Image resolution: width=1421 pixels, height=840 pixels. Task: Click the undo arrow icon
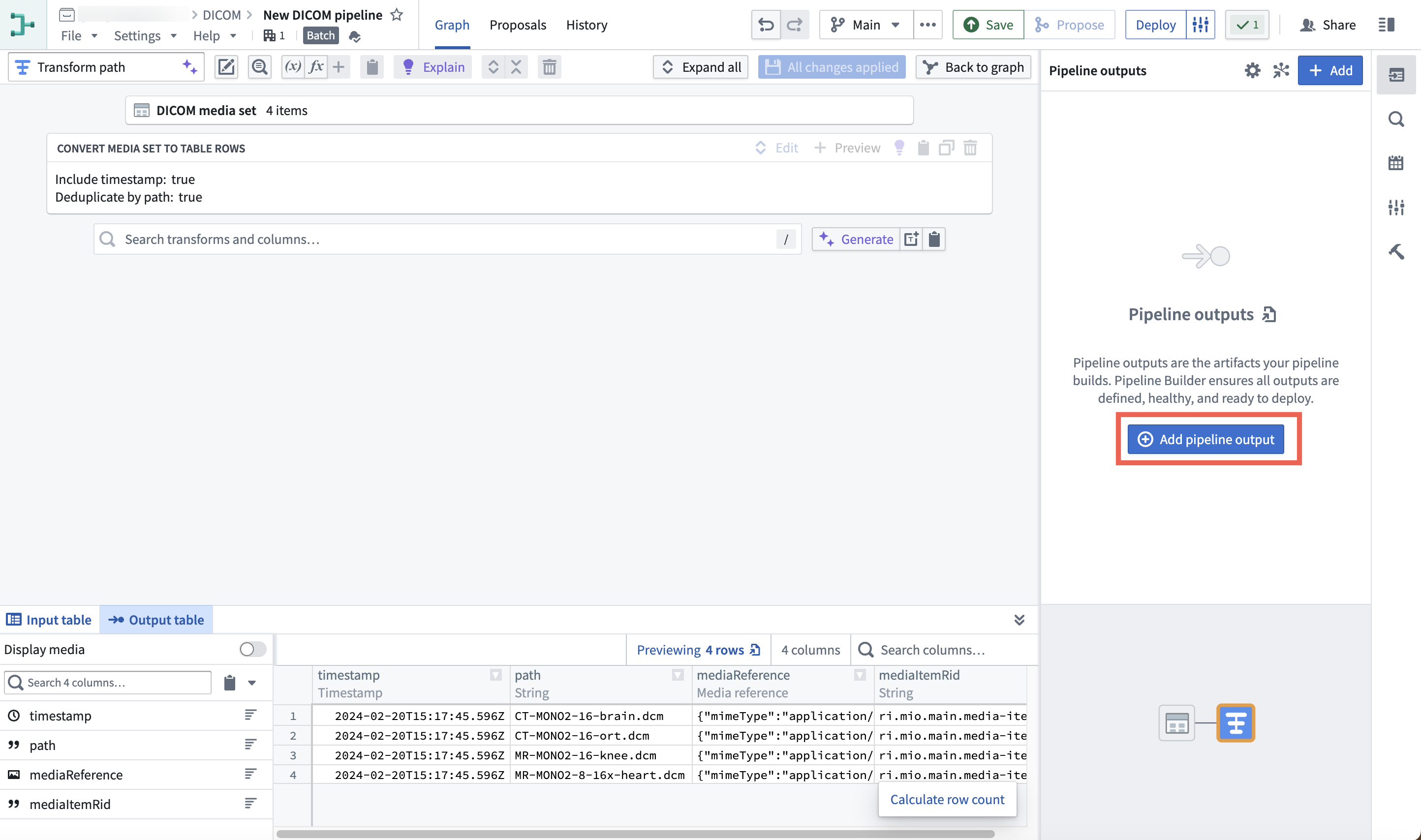pyautogui.click(x=766, y=25)
